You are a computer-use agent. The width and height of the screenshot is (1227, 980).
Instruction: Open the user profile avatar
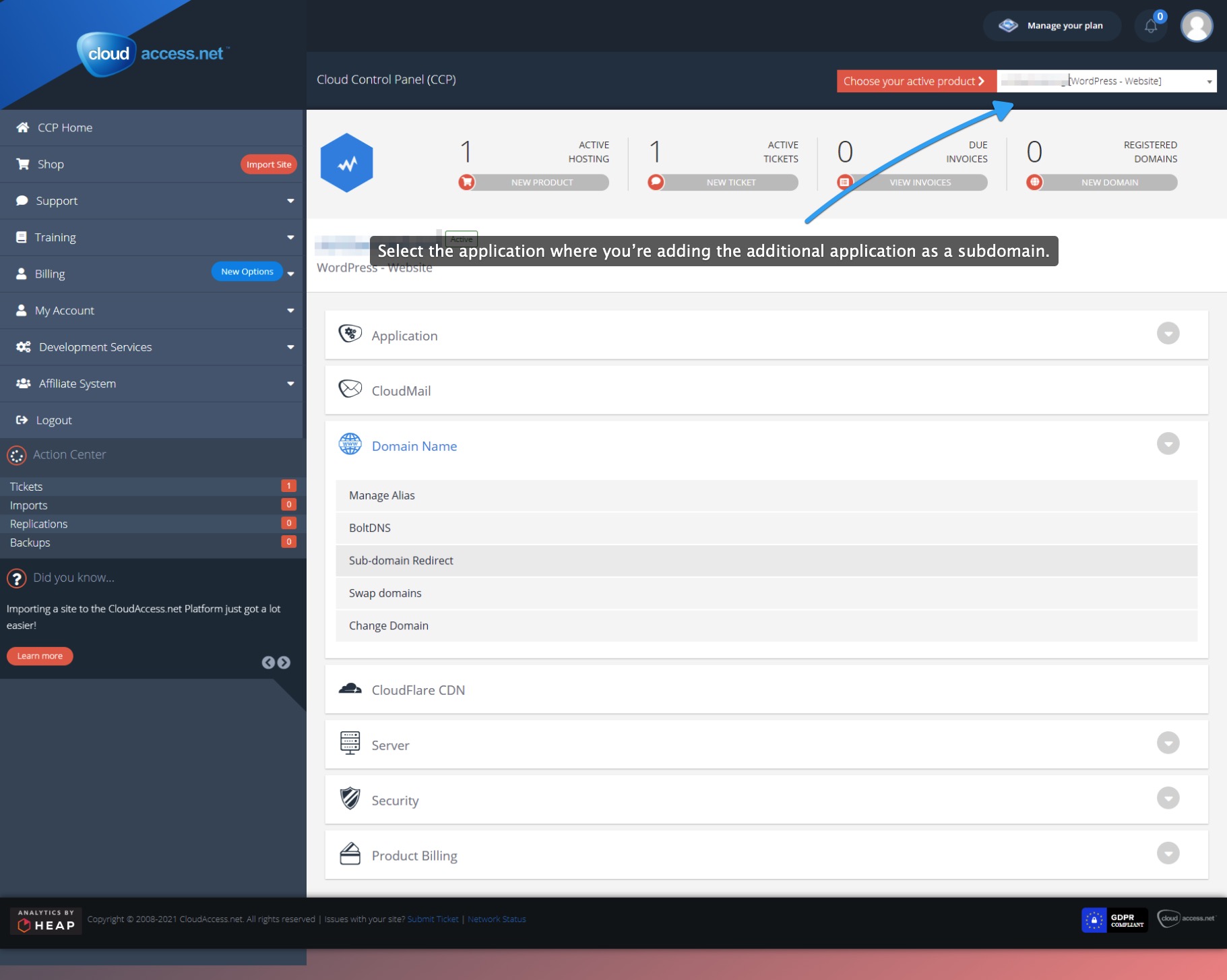(x=1197, y=26)
